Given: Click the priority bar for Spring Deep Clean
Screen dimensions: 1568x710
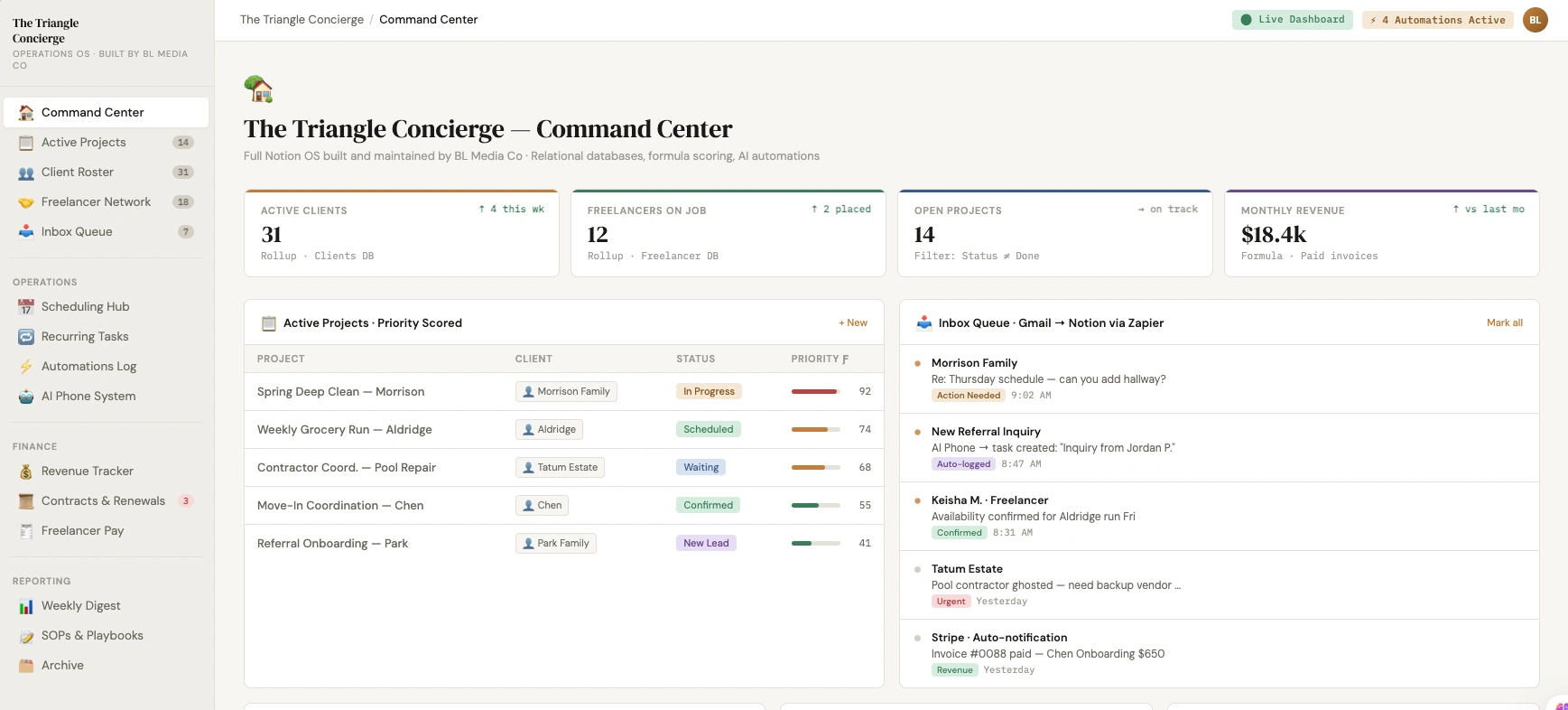Looking at the screenshot, I should [x=815, y=391].
